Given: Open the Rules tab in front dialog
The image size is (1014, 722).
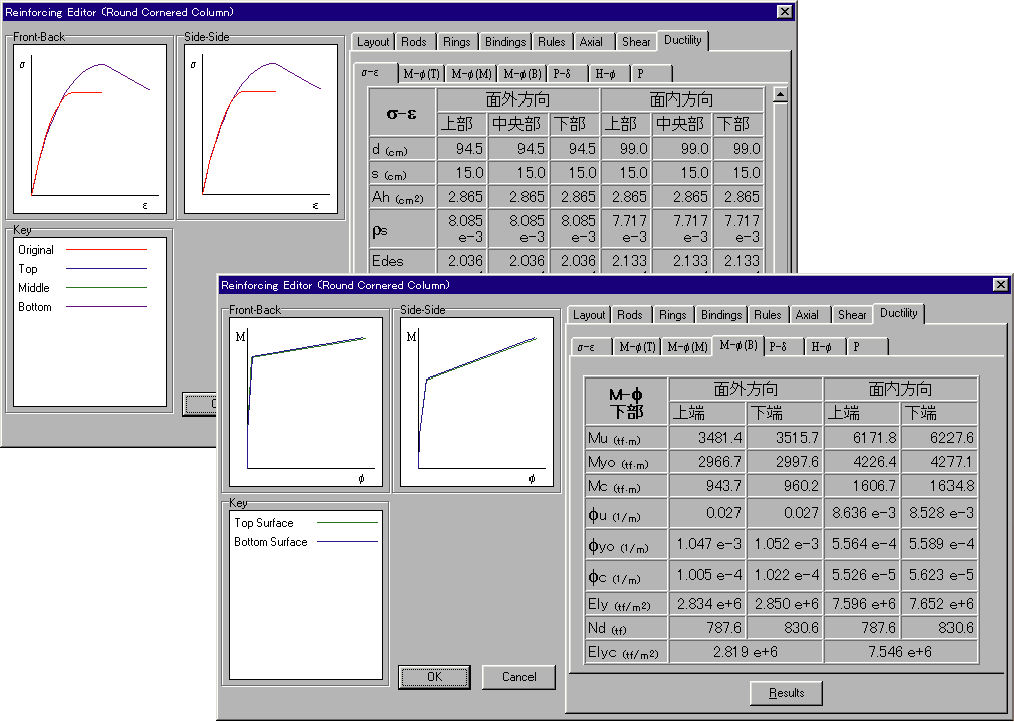Looking at the screenshot, I should (767, 315).
